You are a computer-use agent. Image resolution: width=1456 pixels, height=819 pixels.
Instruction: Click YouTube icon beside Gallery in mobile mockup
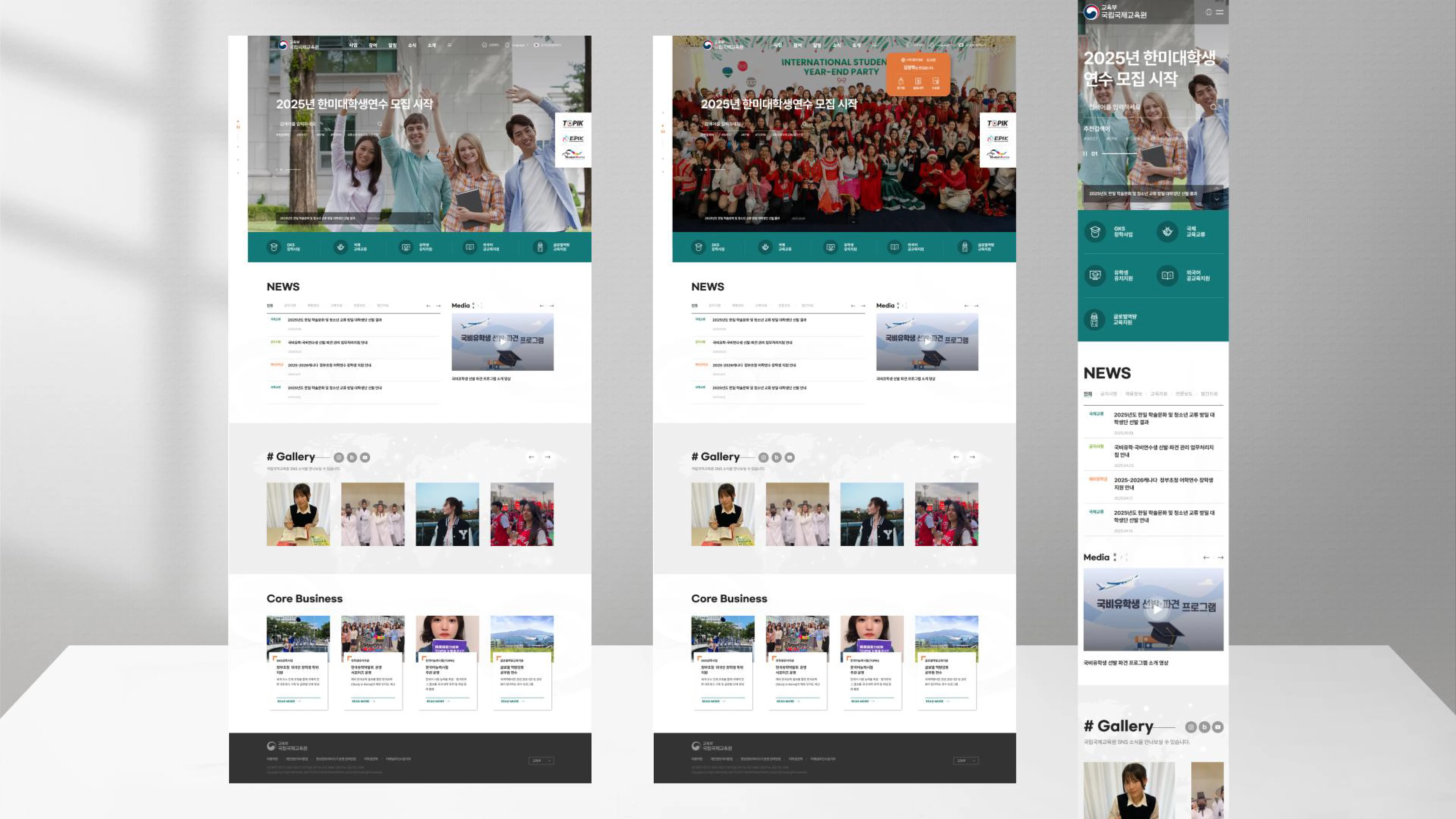(1218, 727)
